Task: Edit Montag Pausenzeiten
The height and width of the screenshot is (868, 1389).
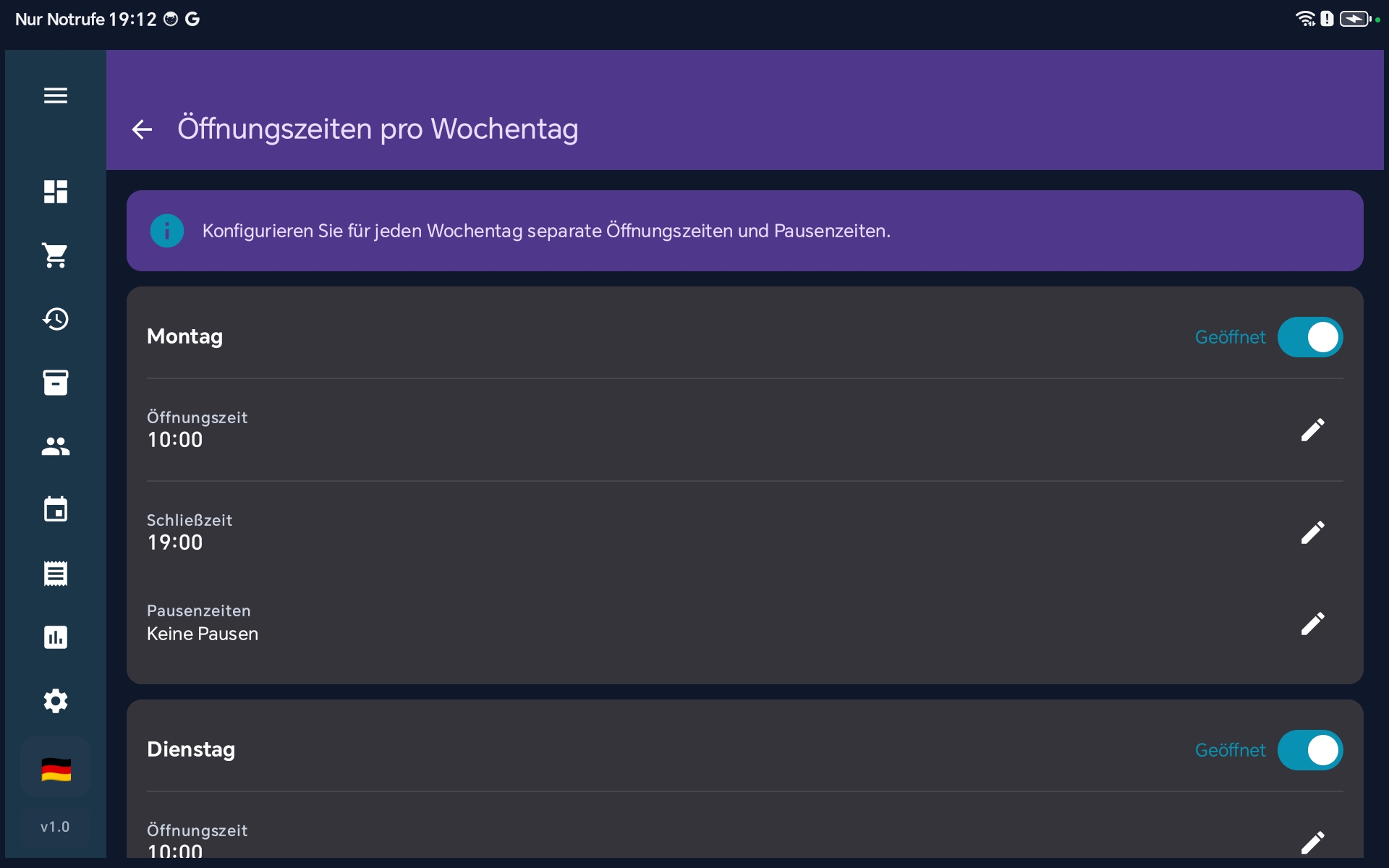Action: pyautogui.click(x=1312, y=624)
